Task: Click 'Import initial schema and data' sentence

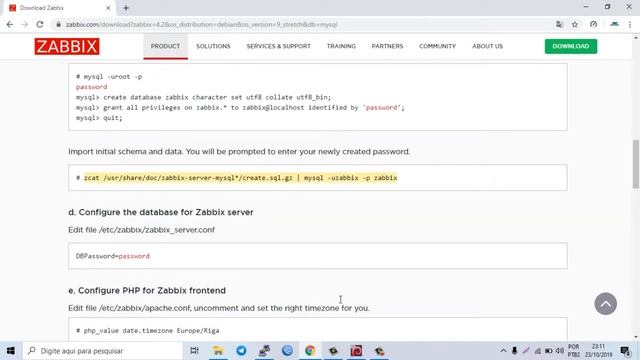Action: pyautogui.click(x=239, y=151)
